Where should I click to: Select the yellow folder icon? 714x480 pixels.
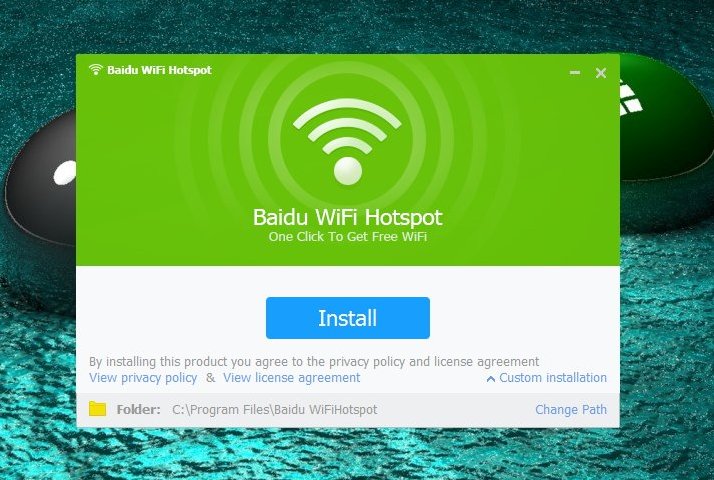(97, 409)
